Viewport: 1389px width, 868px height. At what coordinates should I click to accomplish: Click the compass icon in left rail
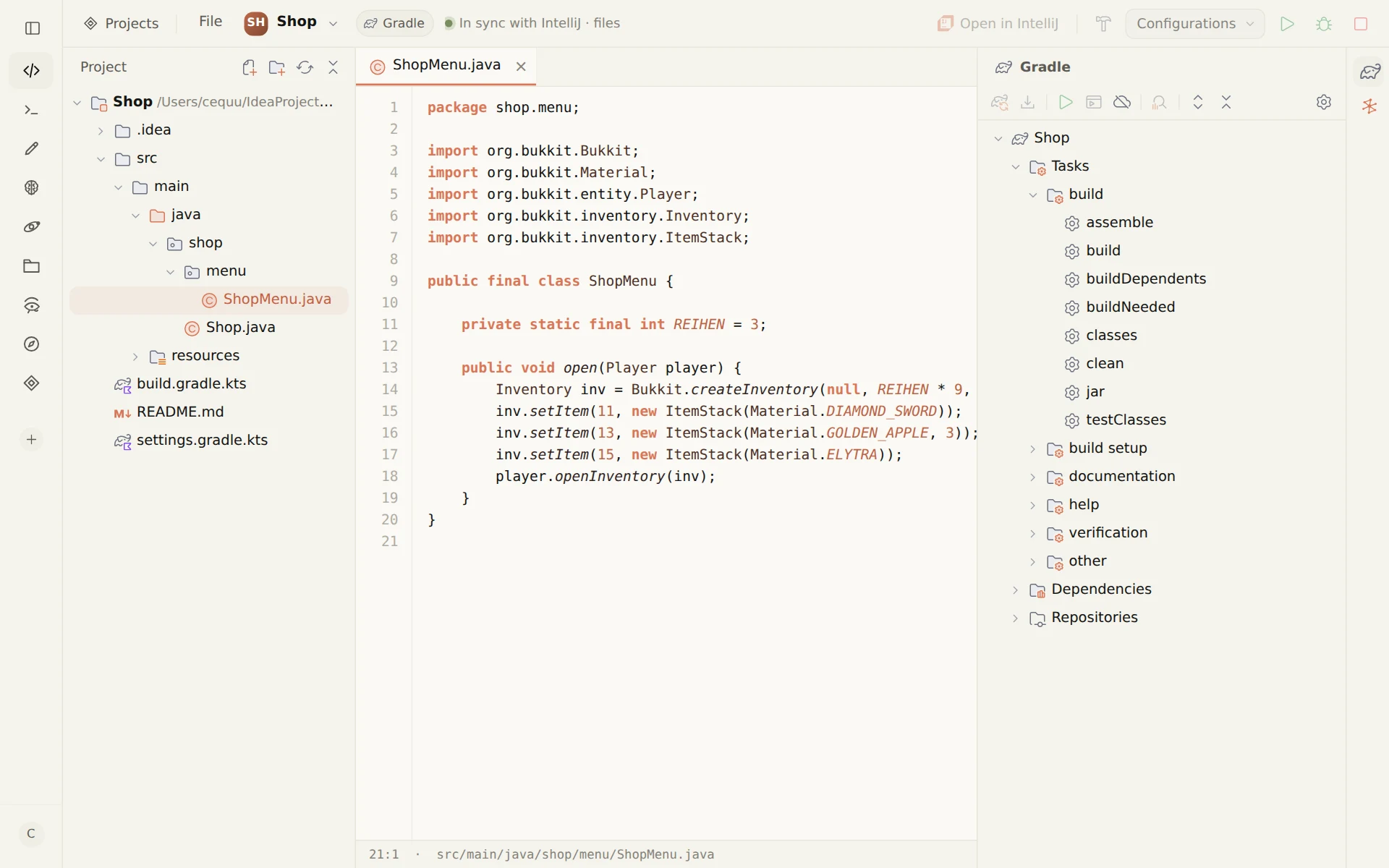[x=31, y=344]
